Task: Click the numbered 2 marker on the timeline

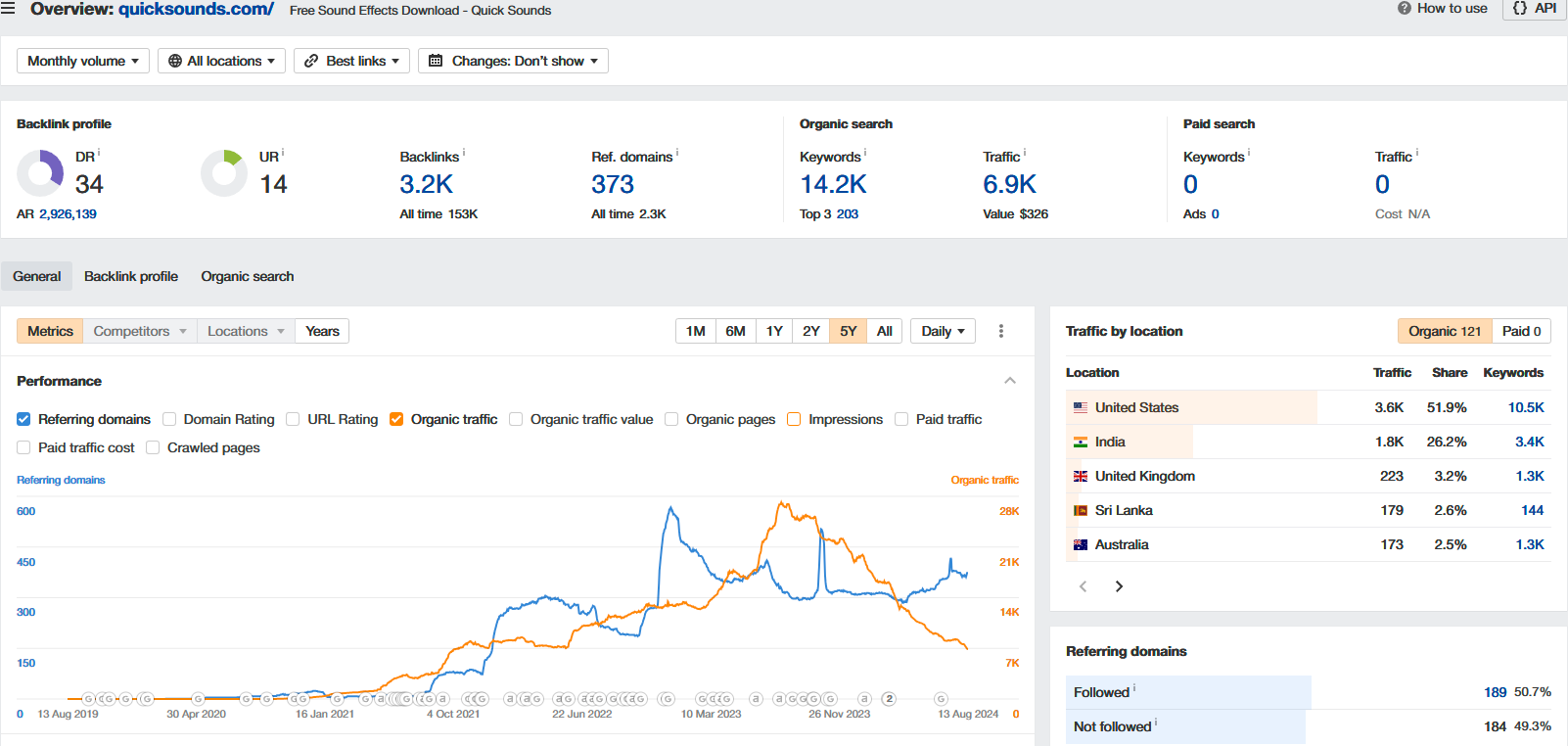Action: pyautogui.click(x=889, y=699)
